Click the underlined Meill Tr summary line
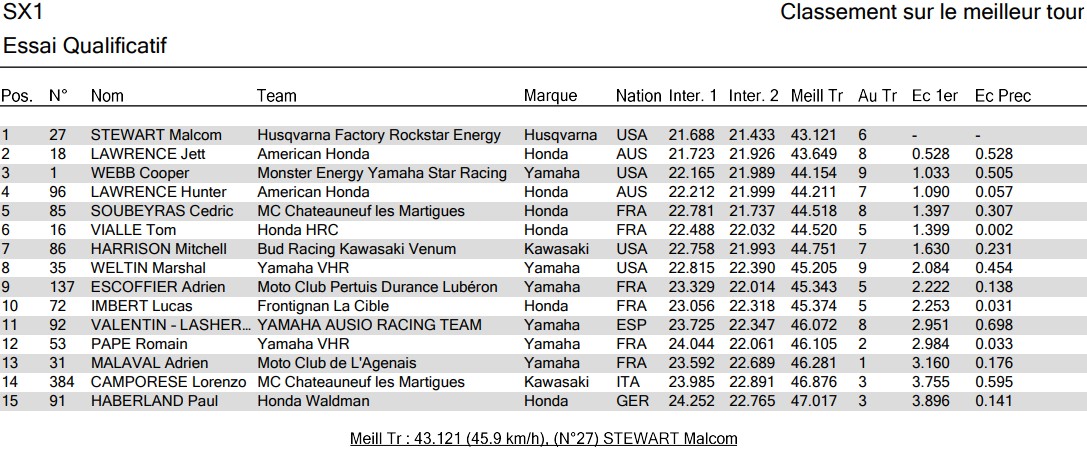1087x457 pixels. pyautogui.click(x=543, y=439)
